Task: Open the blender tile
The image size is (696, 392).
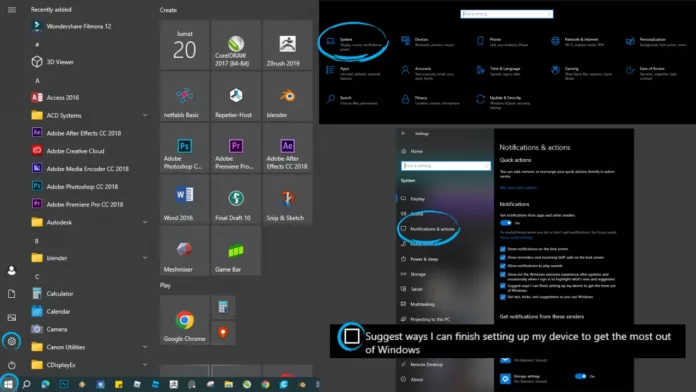Action: 287,96
